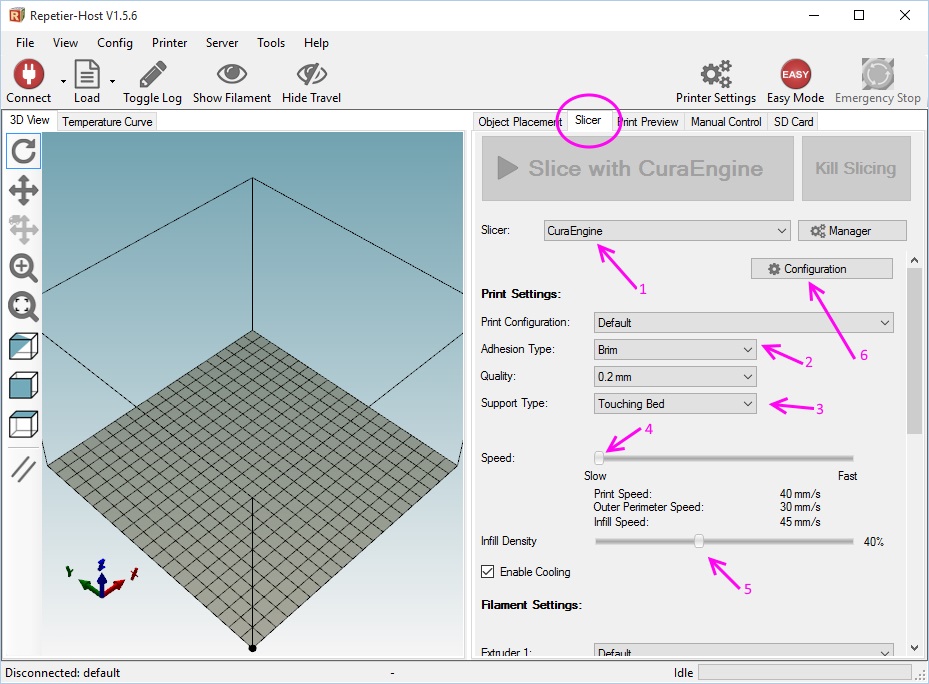Image resolution: width=929 pixels, height=684 pixels.
Task: Click the Speed slider handle
Action: click(599, 458)
